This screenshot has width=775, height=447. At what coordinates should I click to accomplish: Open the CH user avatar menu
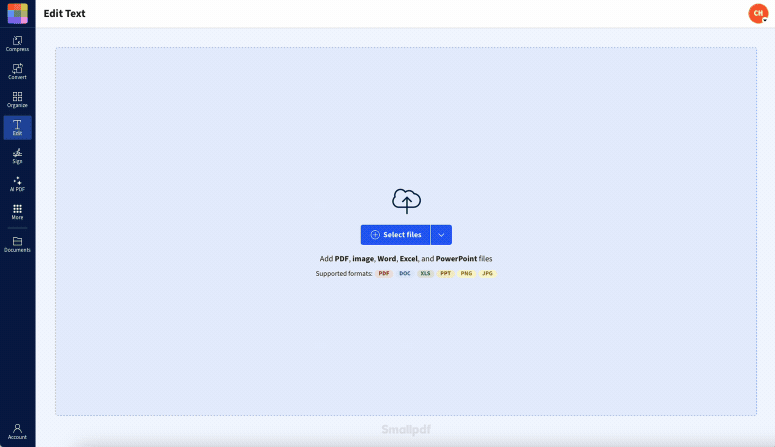[x=758, y=13]
